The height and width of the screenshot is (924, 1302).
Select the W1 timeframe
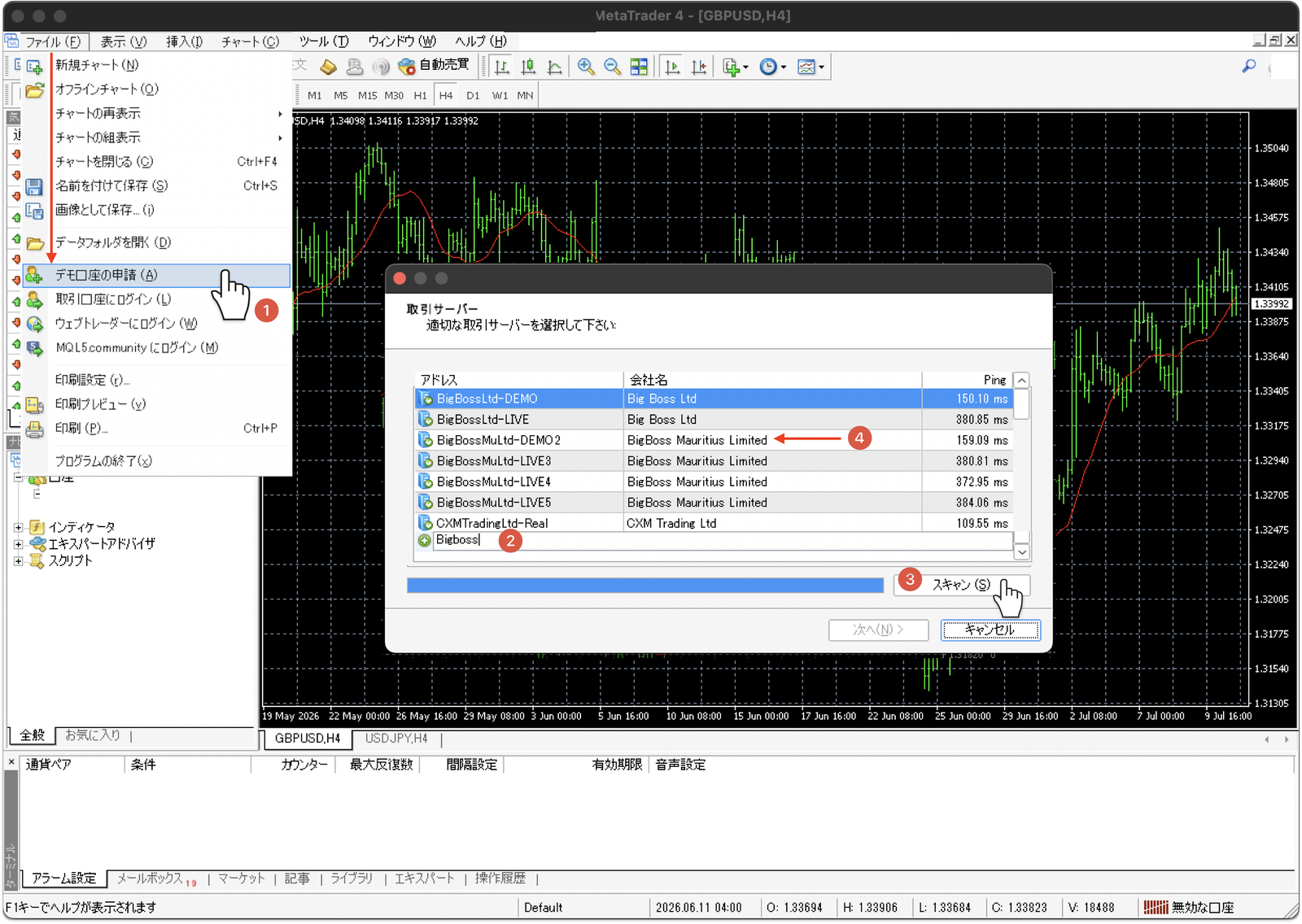point(500,95)
